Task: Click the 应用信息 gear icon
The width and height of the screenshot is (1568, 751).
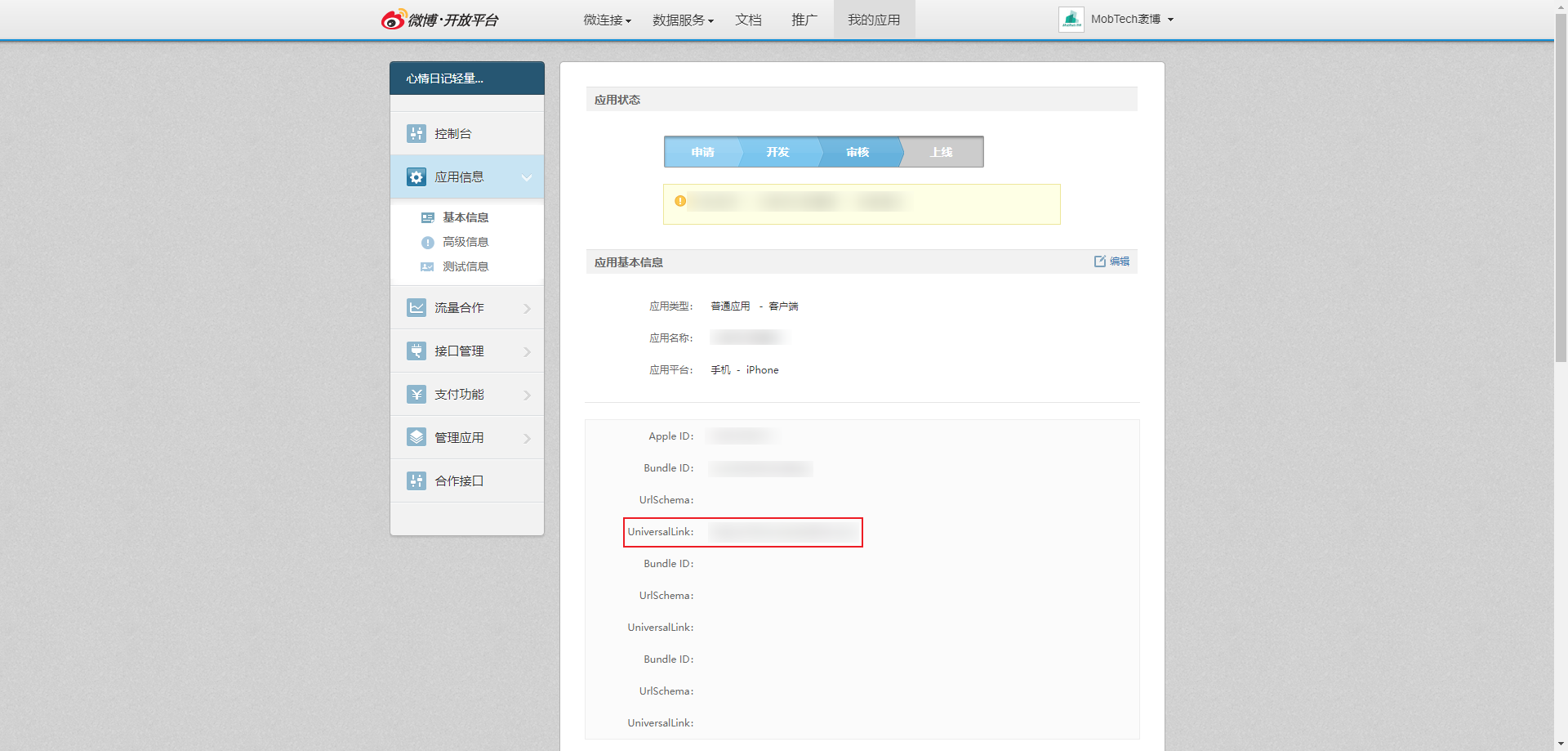Action: [x=416, y=177]
